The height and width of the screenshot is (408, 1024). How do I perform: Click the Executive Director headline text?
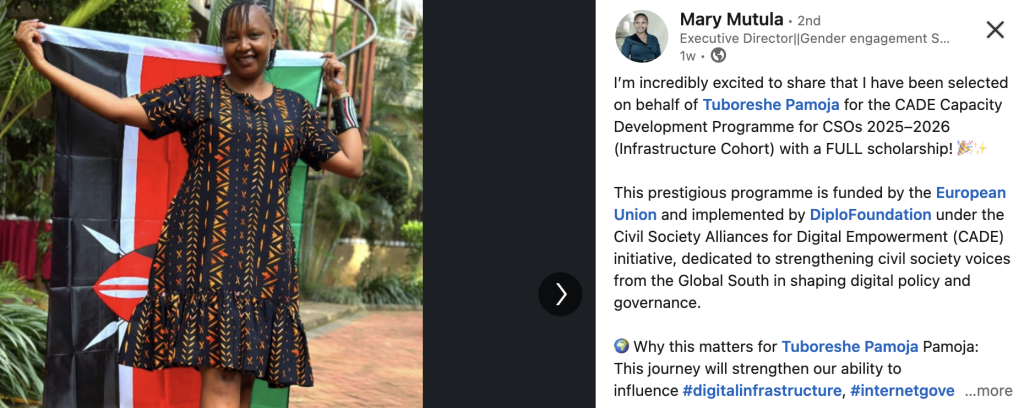pos(814,38)
